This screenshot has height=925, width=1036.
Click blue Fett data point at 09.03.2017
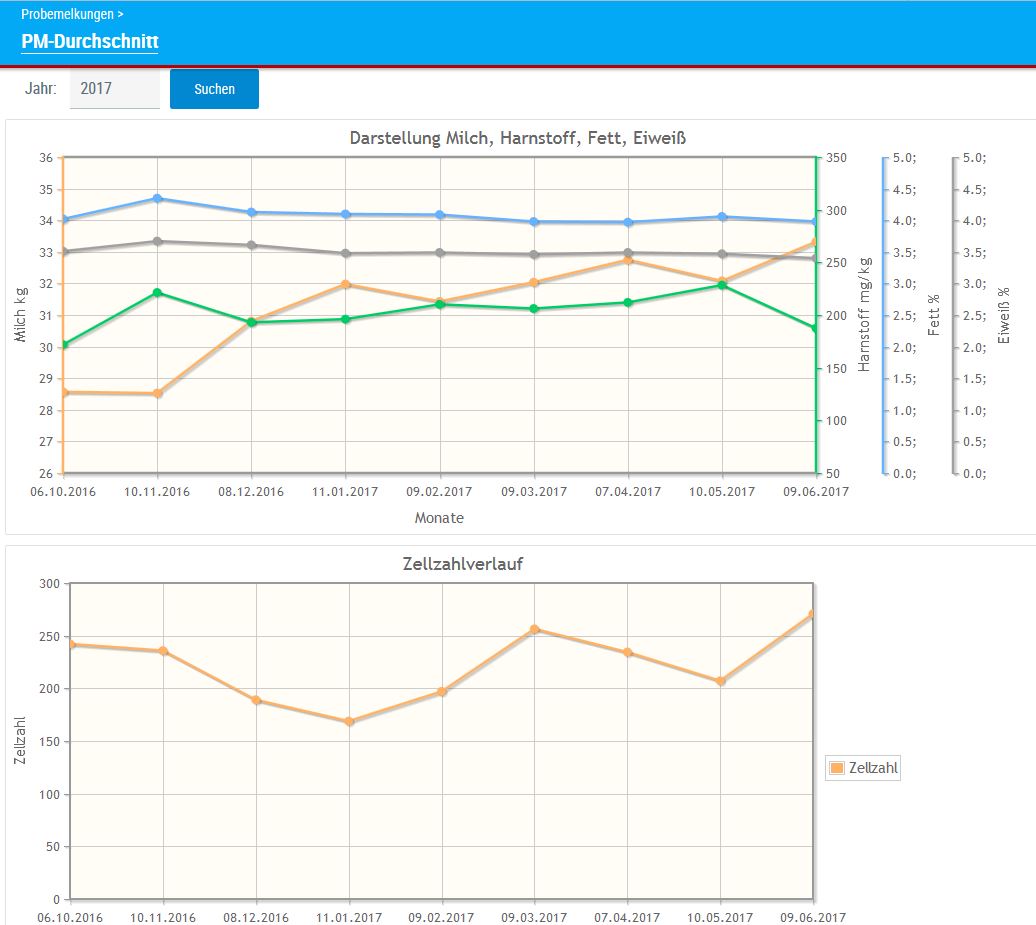(534, 221)
